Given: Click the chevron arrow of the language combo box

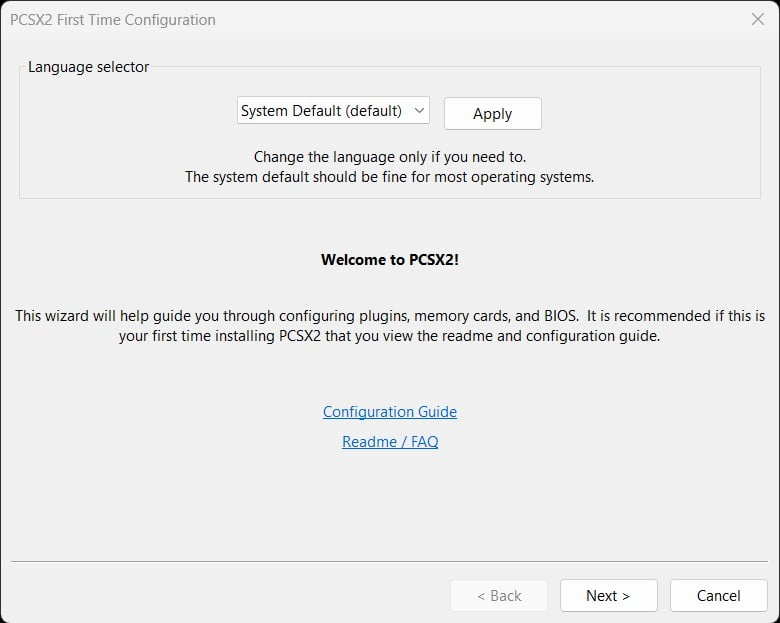Looking at the screenshot, I should click(x=419, y=110).
